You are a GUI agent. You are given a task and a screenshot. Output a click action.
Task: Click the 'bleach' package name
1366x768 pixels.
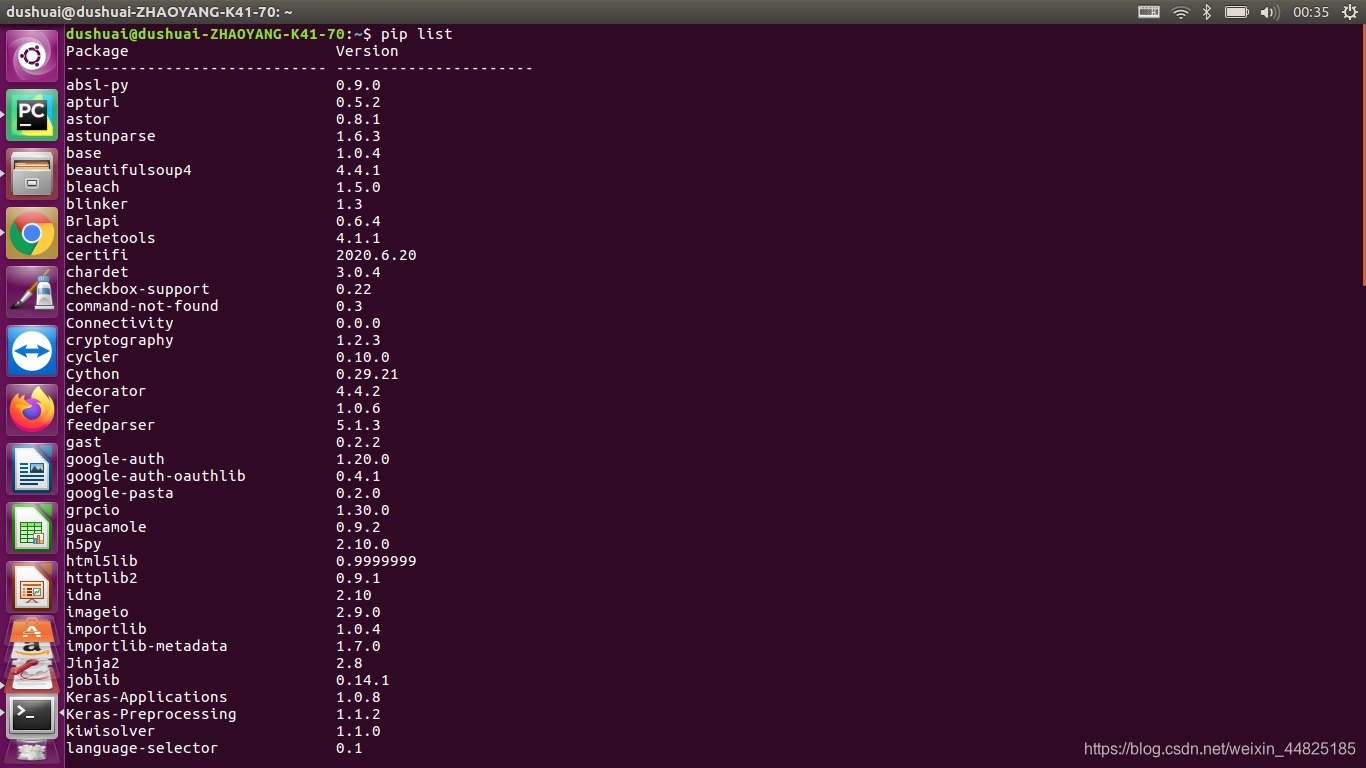[93, 187]
